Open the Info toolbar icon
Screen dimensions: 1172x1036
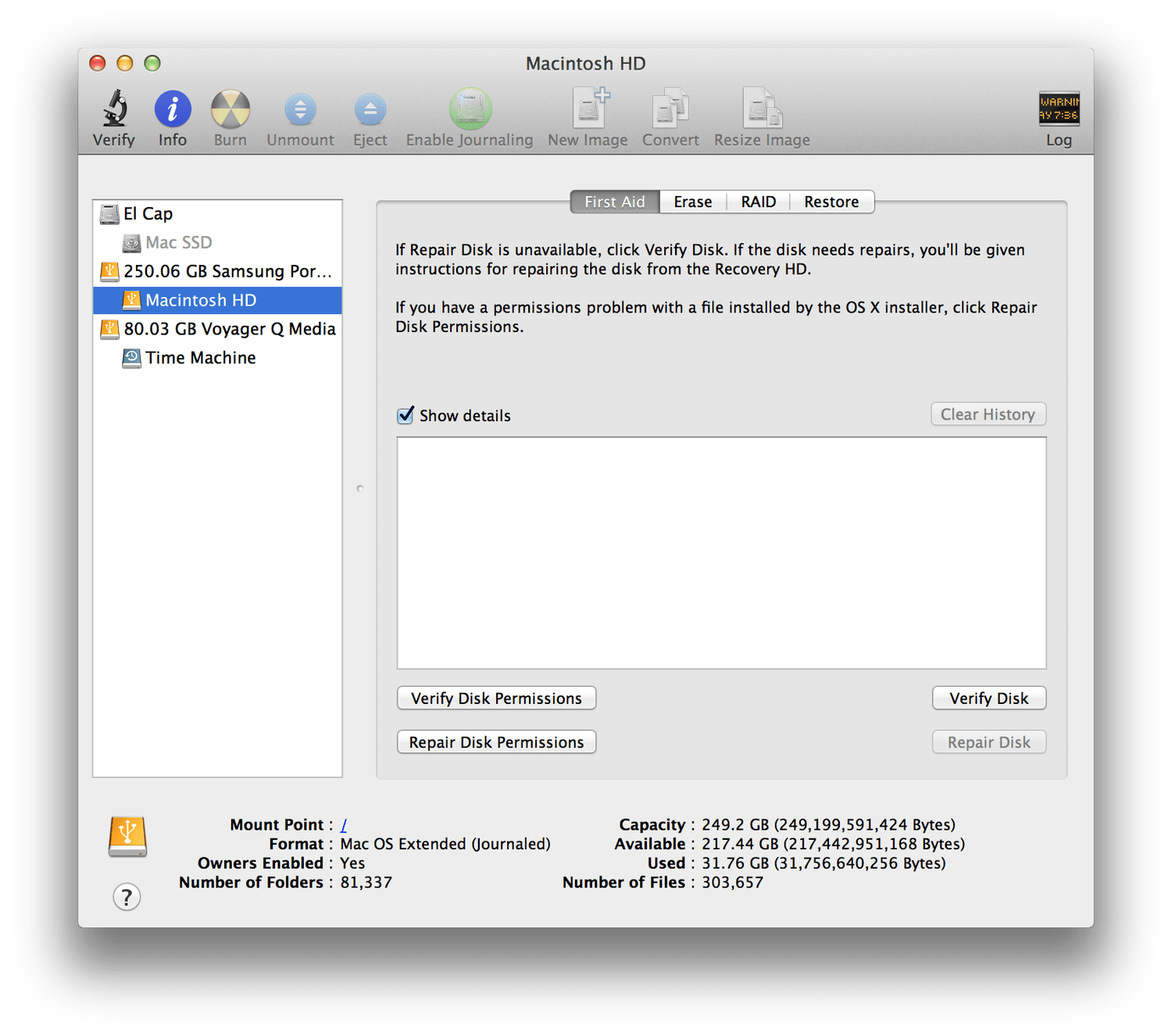click(173, 109)
